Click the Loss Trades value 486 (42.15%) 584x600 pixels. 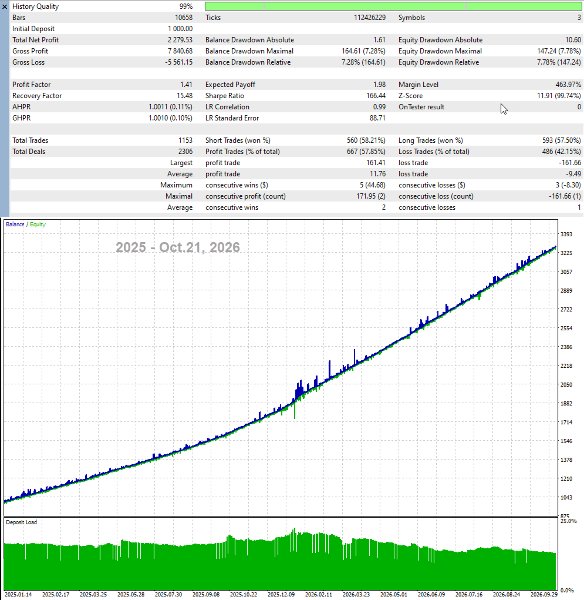[561, 152]
